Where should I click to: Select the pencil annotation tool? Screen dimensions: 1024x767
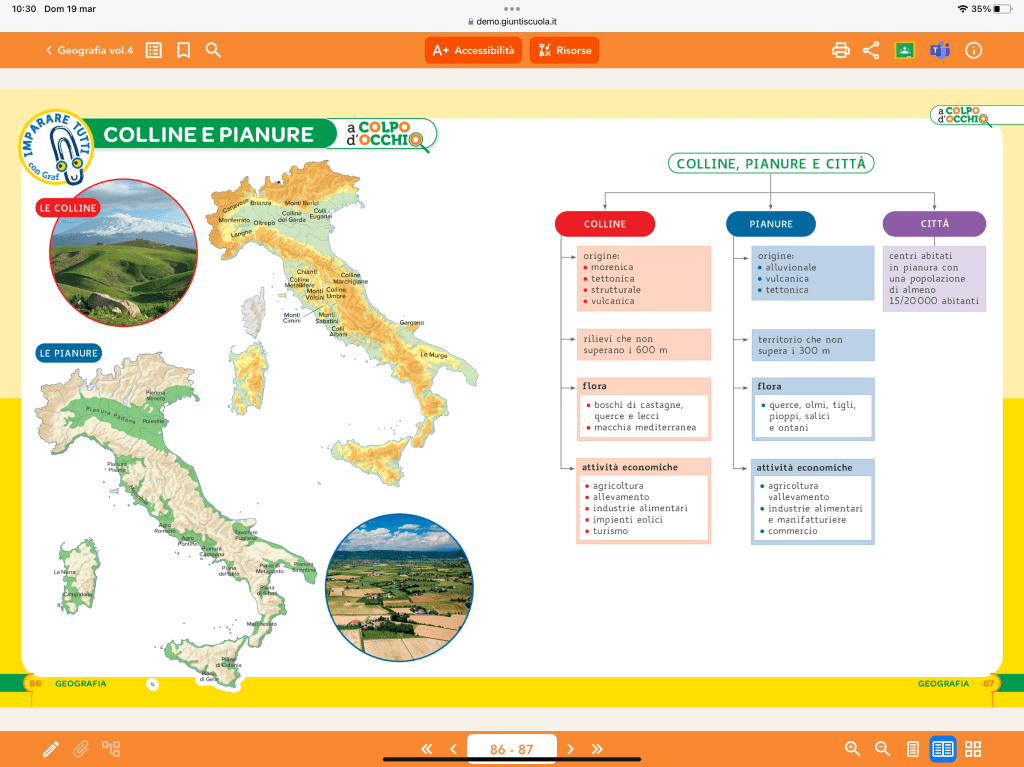pyautogui.click(x=50, y=749)
